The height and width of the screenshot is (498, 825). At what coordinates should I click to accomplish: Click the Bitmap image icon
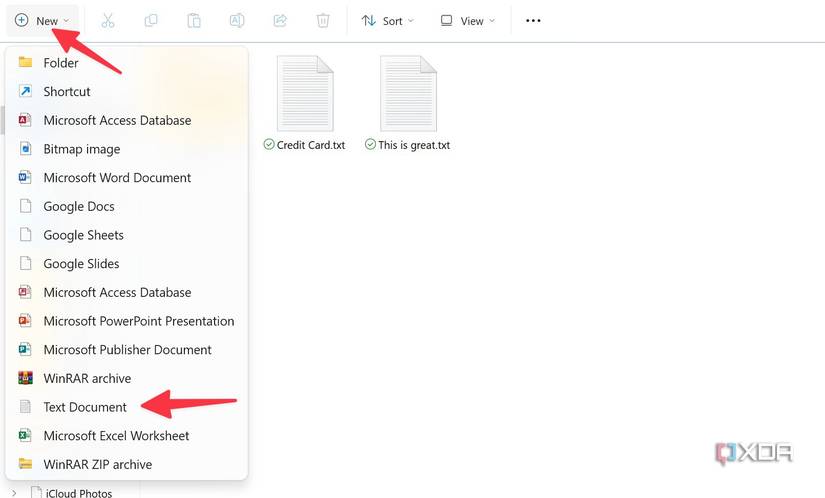click(25, 148)
